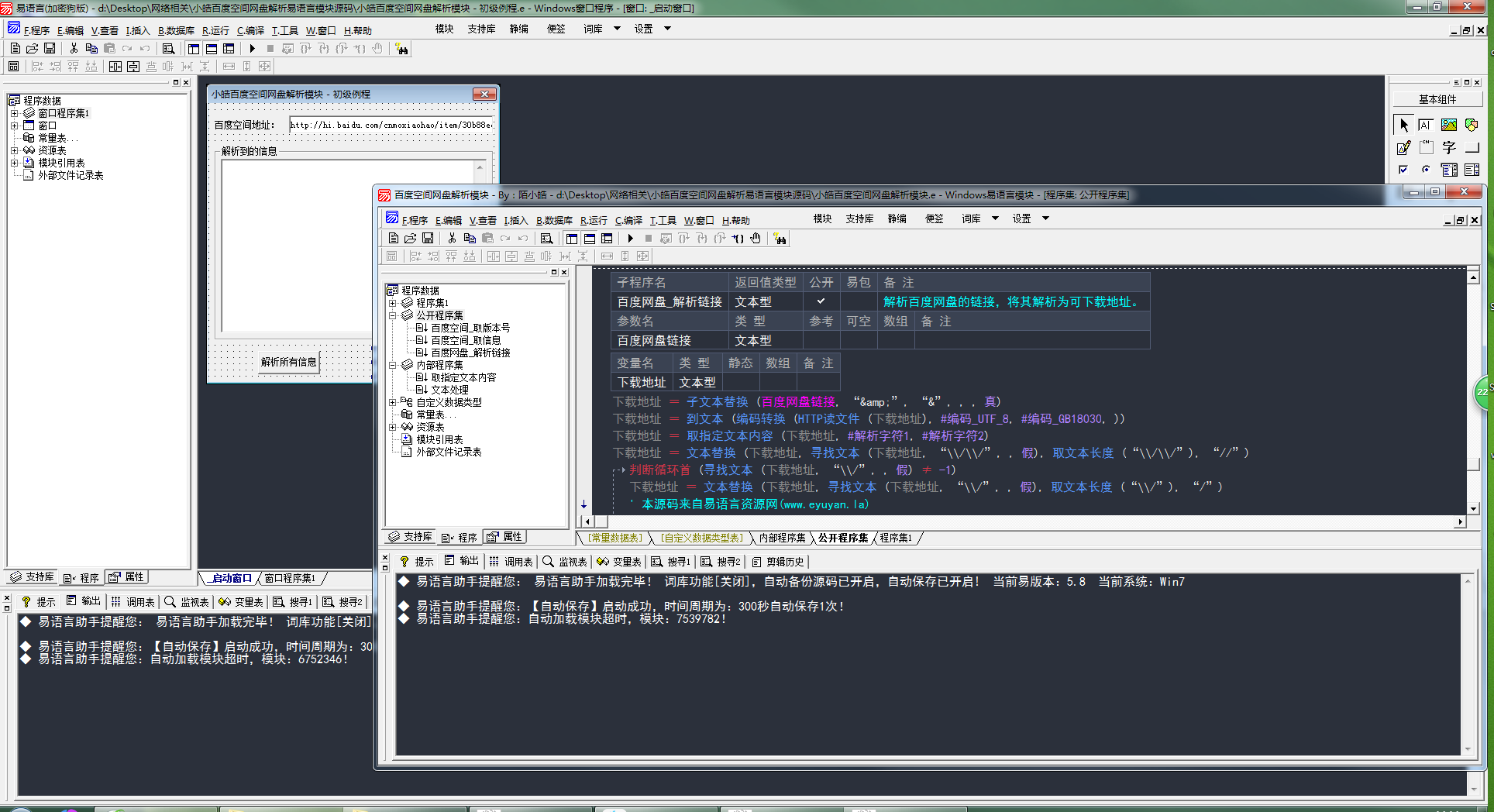The height and width of the screenshot is (812, 1494).
Task: Click binoculars help search icon in back window
Action: coord(401,49)
